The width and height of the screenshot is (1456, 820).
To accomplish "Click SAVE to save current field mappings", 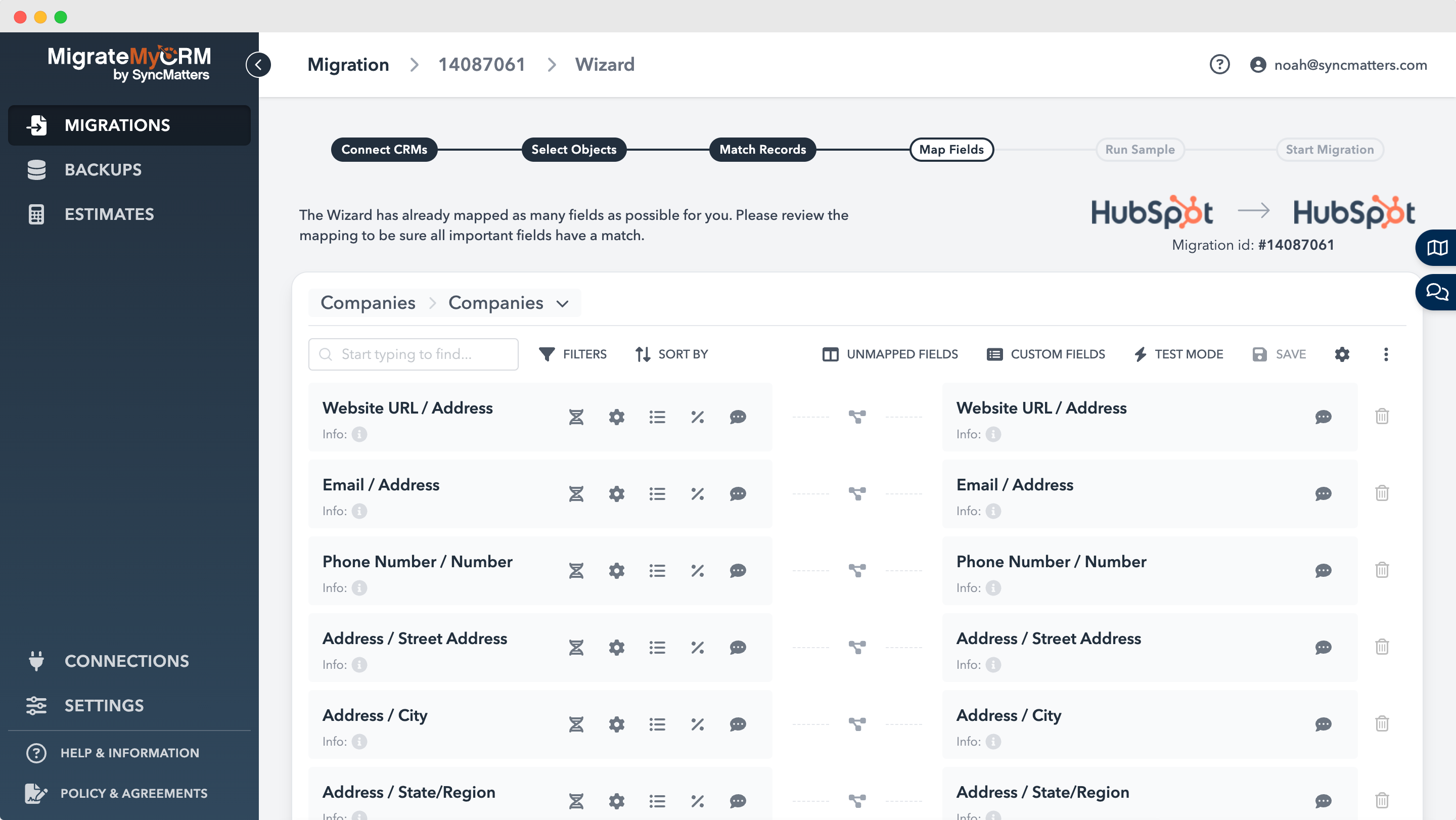I will 1281,354.
